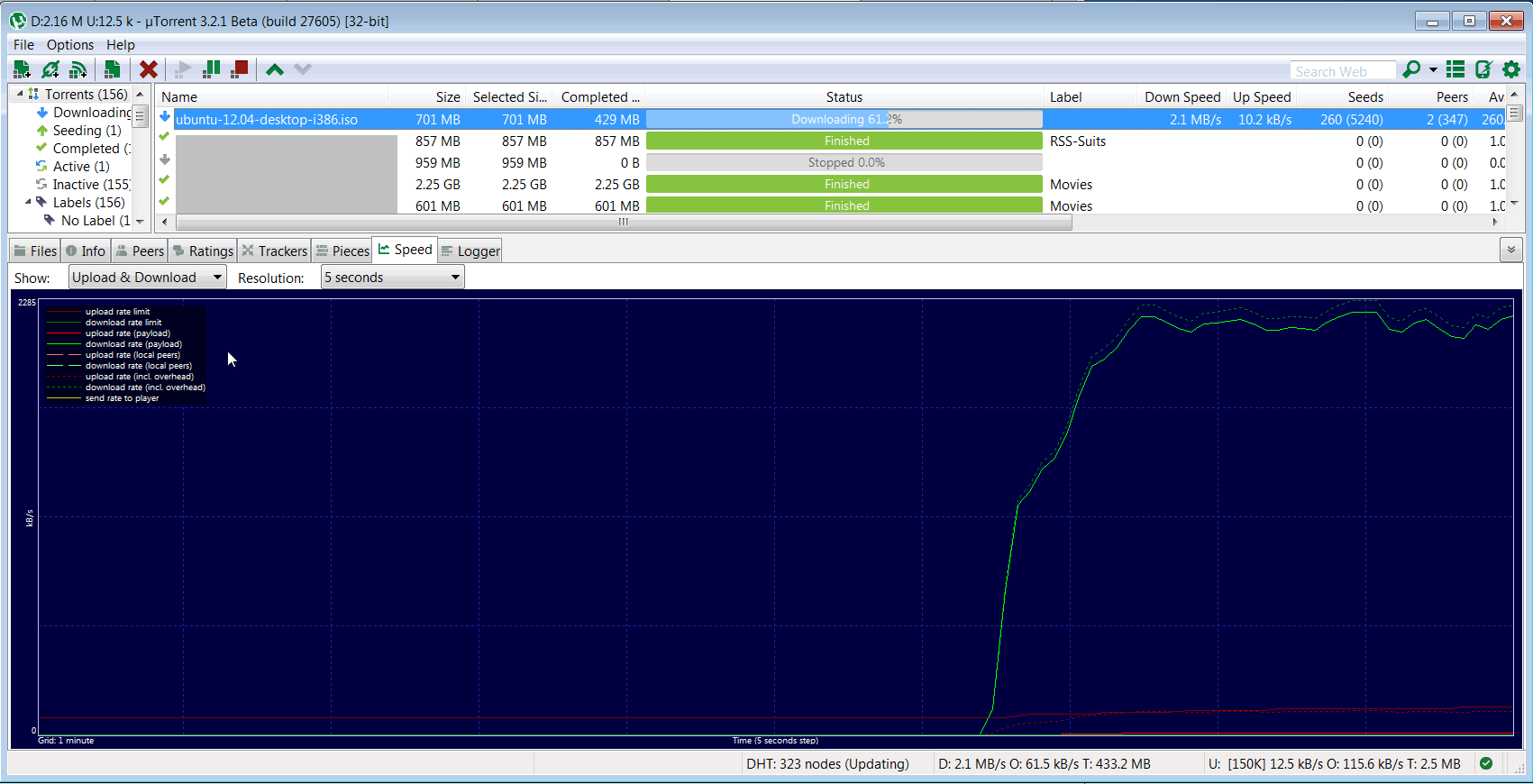Viewport: 1533px width, 784px height.
Task: Click the red X Remove torrent icon
Action: (149, 69)
